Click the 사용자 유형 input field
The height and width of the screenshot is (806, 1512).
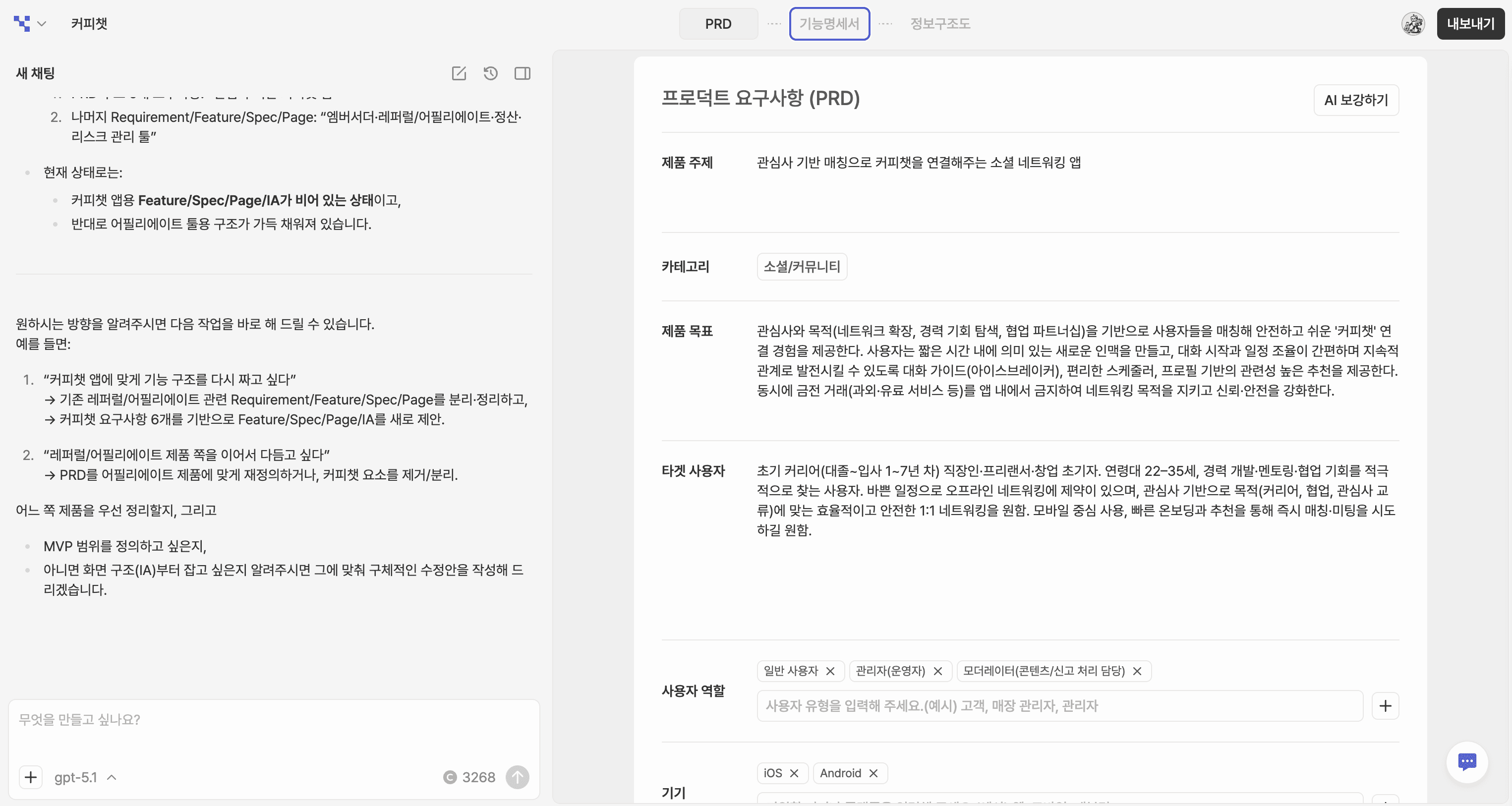(1059, 705)
